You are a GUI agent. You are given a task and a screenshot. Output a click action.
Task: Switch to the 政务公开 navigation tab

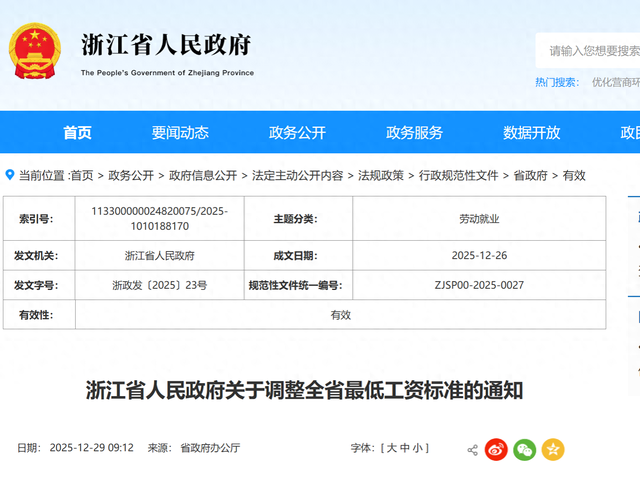297,133
